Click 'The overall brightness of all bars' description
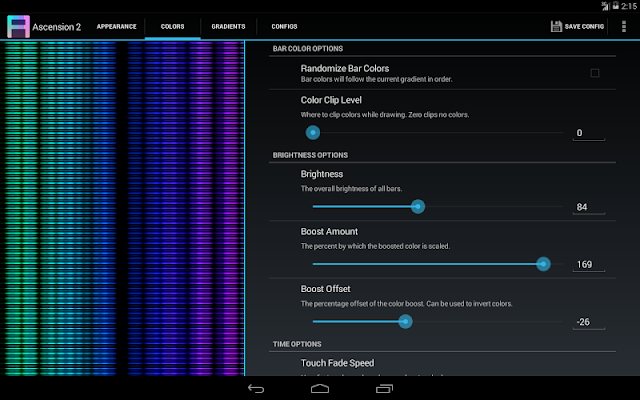640x400 pixels. (351, 189)
